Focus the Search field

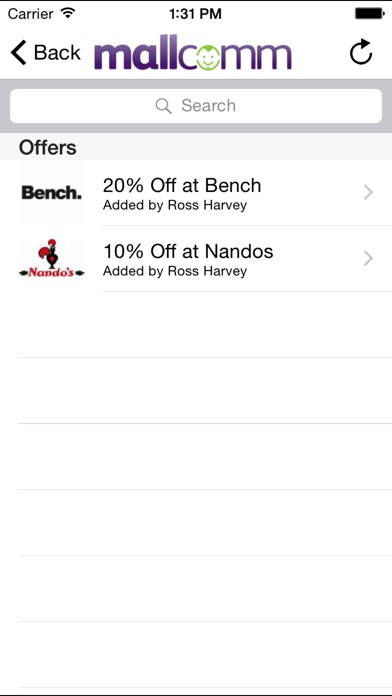click(196, 106)
